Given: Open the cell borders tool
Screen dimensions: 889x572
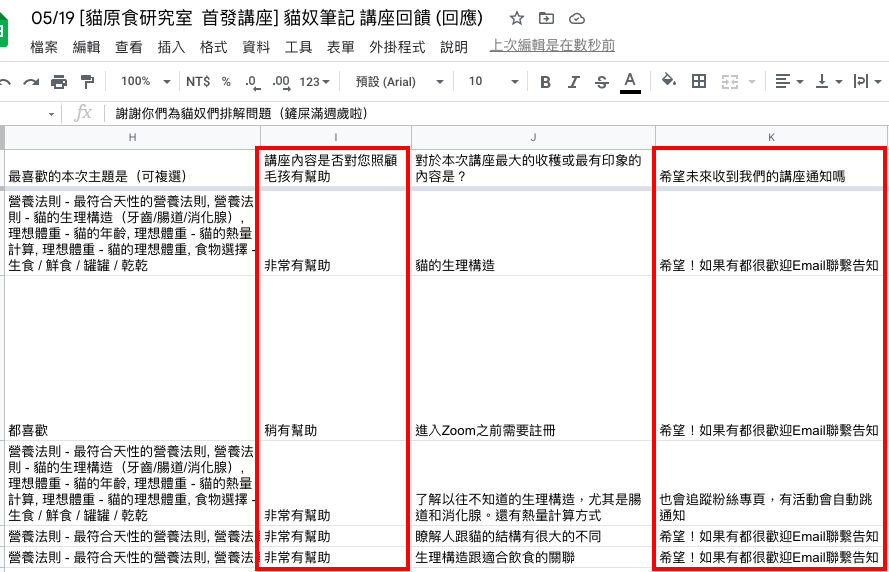Looking at the screenshot, I should [x=699, y=81].
